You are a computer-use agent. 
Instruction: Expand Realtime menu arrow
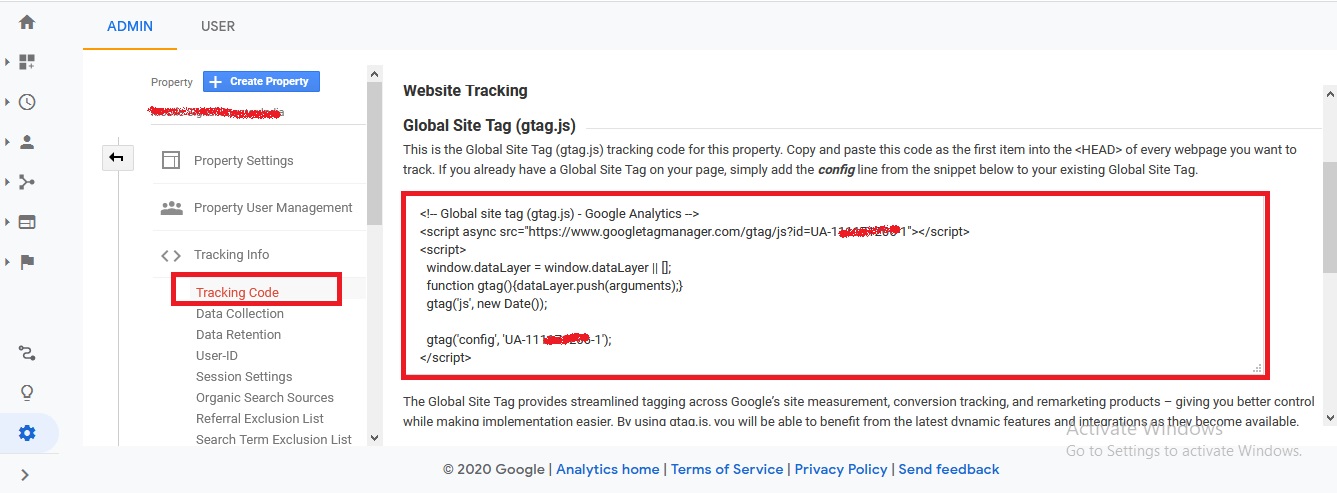click(8, 102)
